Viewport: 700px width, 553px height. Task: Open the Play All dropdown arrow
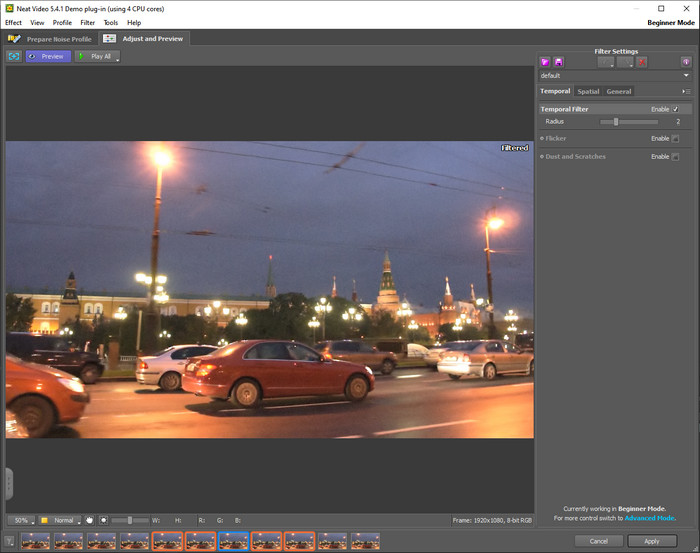(118, 58)
